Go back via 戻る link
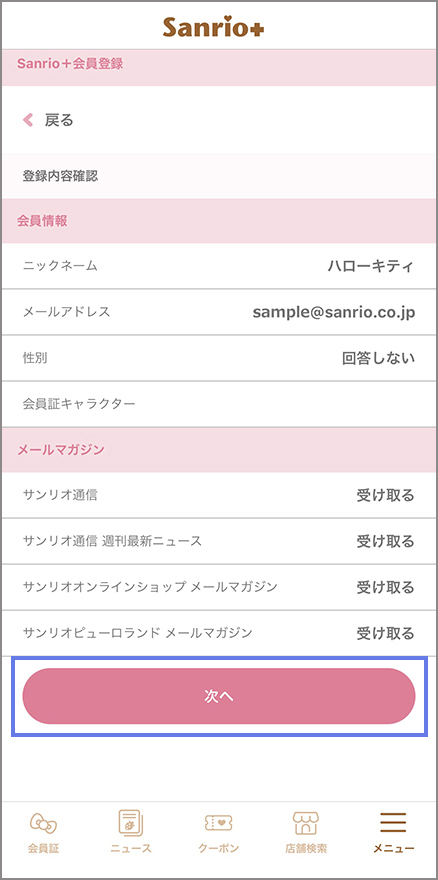Image resolution: width=438 pixels, height=880 pixels. 59,120
